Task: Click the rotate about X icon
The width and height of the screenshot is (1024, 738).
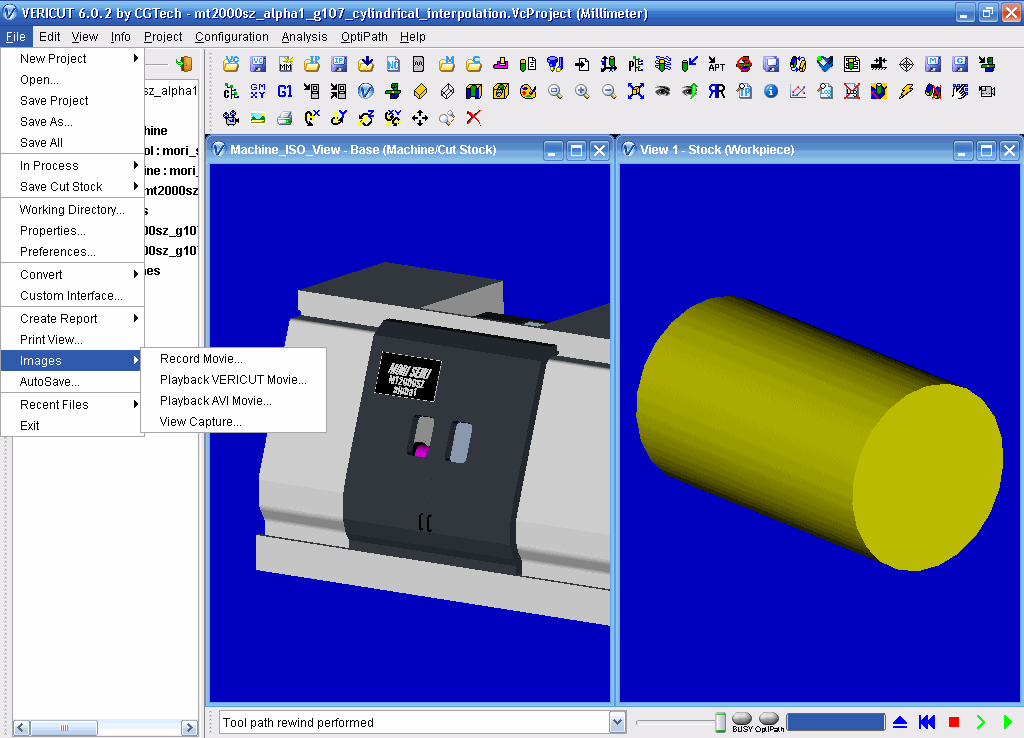Action: coord(312,118)
